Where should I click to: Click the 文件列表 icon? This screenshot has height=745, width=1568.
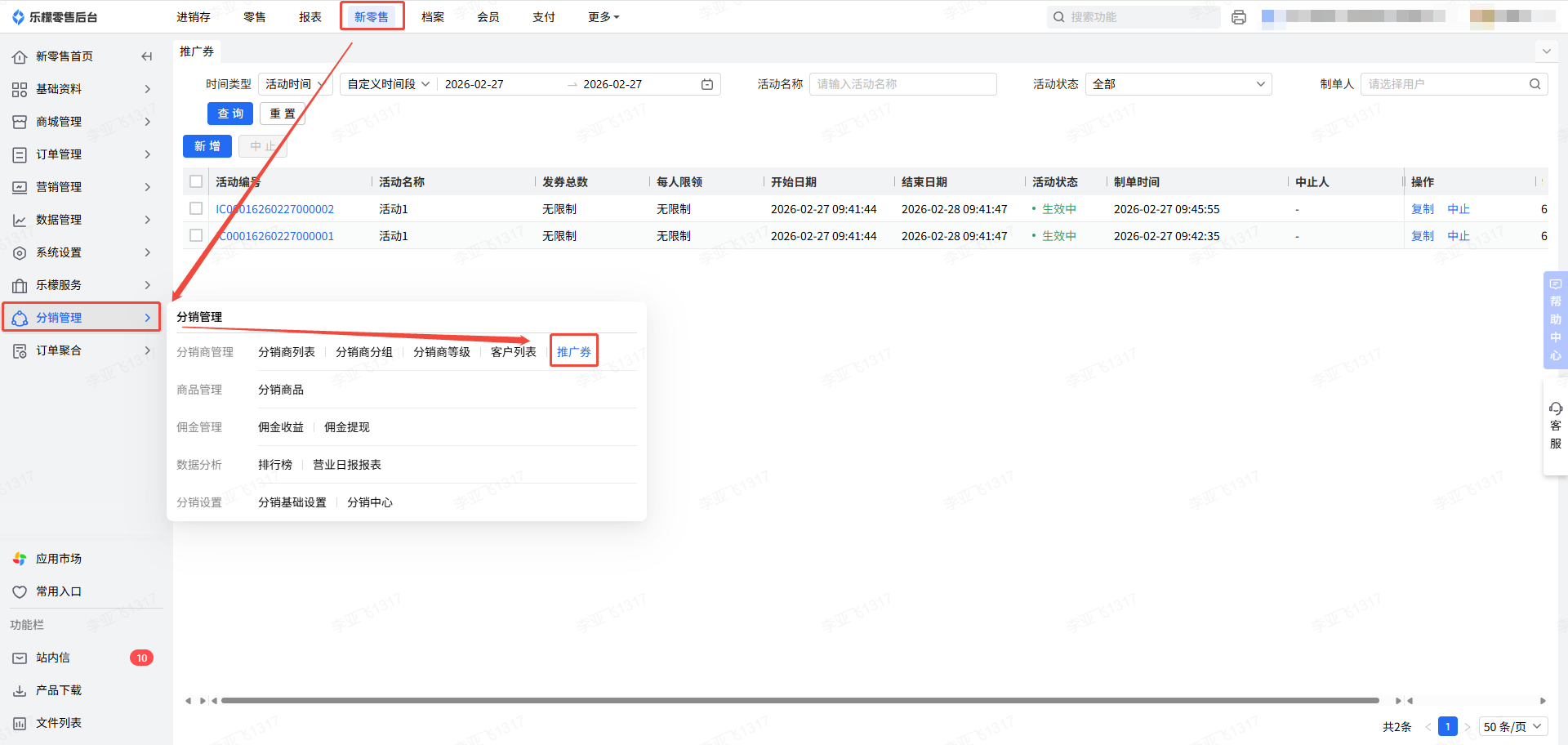click(20, 723)
